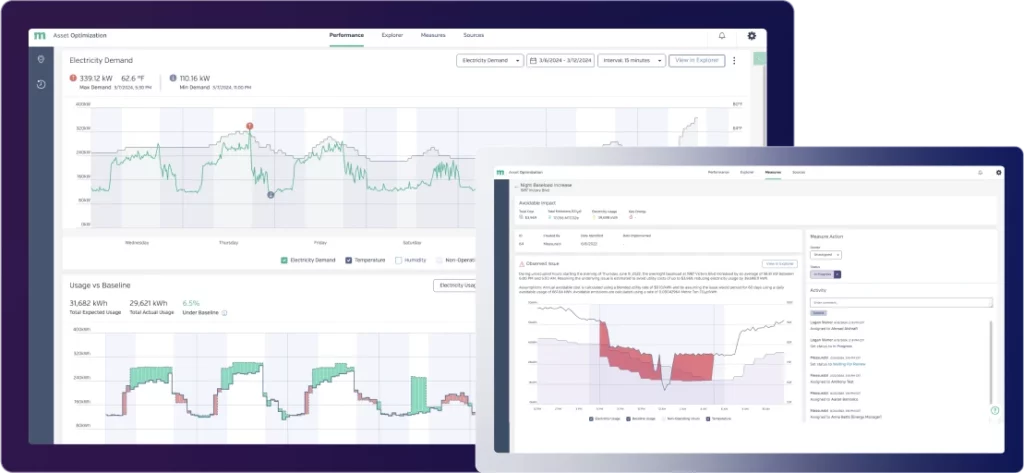Click the Gas Energy flame icon
Viewport: 1024px width, 473px height.
tap(631, 217)
